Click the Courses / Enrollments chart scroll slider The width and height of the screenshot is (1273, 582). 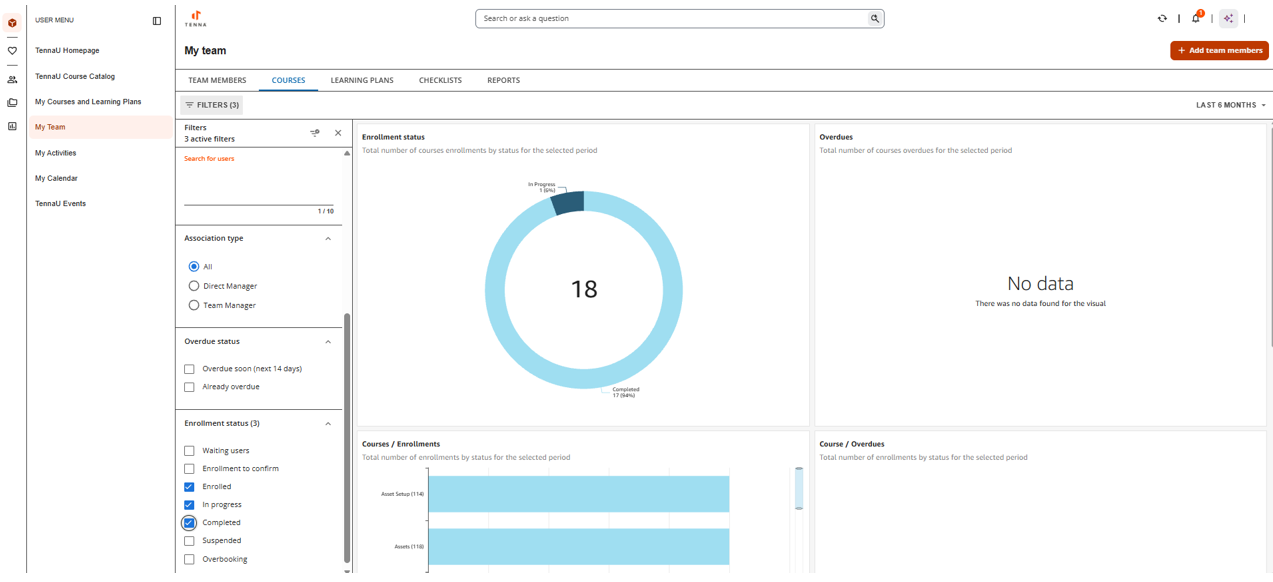(x=799, y=488)
